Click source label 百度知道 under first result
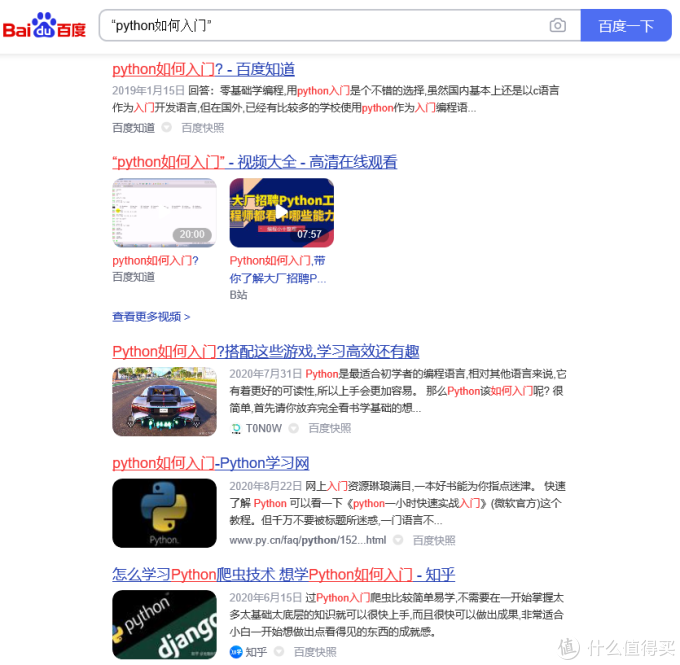The image size is (680, 665). (134, 128)
